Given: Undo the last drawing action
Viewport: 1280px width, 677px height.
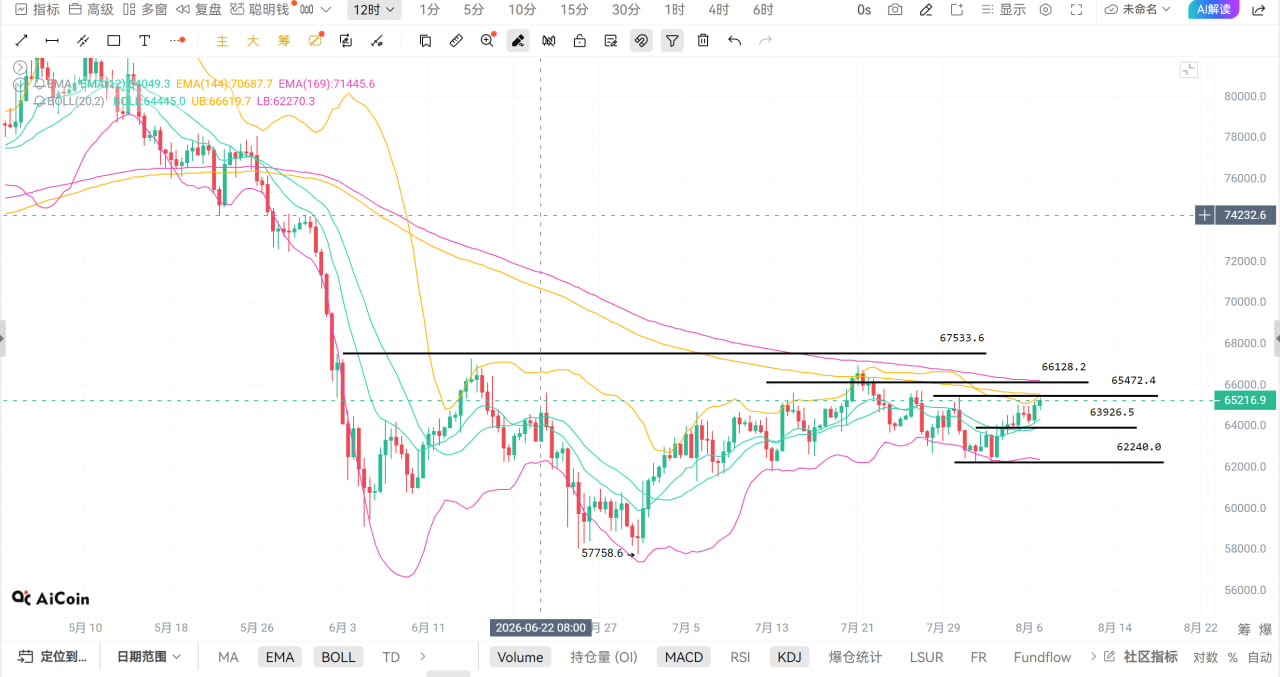Looking at the screenshot, I should 735,41.
